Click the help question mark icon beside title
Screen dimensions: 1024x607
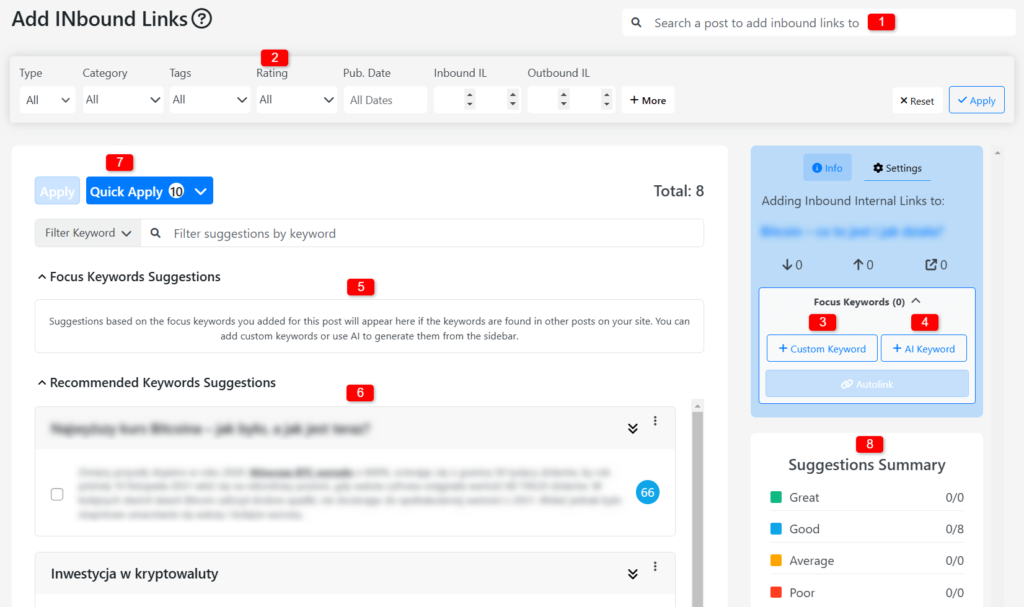click(202, 18)
